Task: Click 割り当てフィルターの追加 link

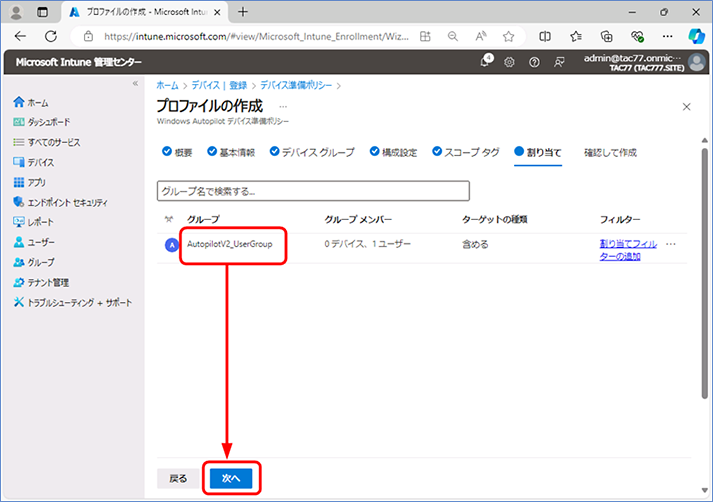Action: [628, 250]
